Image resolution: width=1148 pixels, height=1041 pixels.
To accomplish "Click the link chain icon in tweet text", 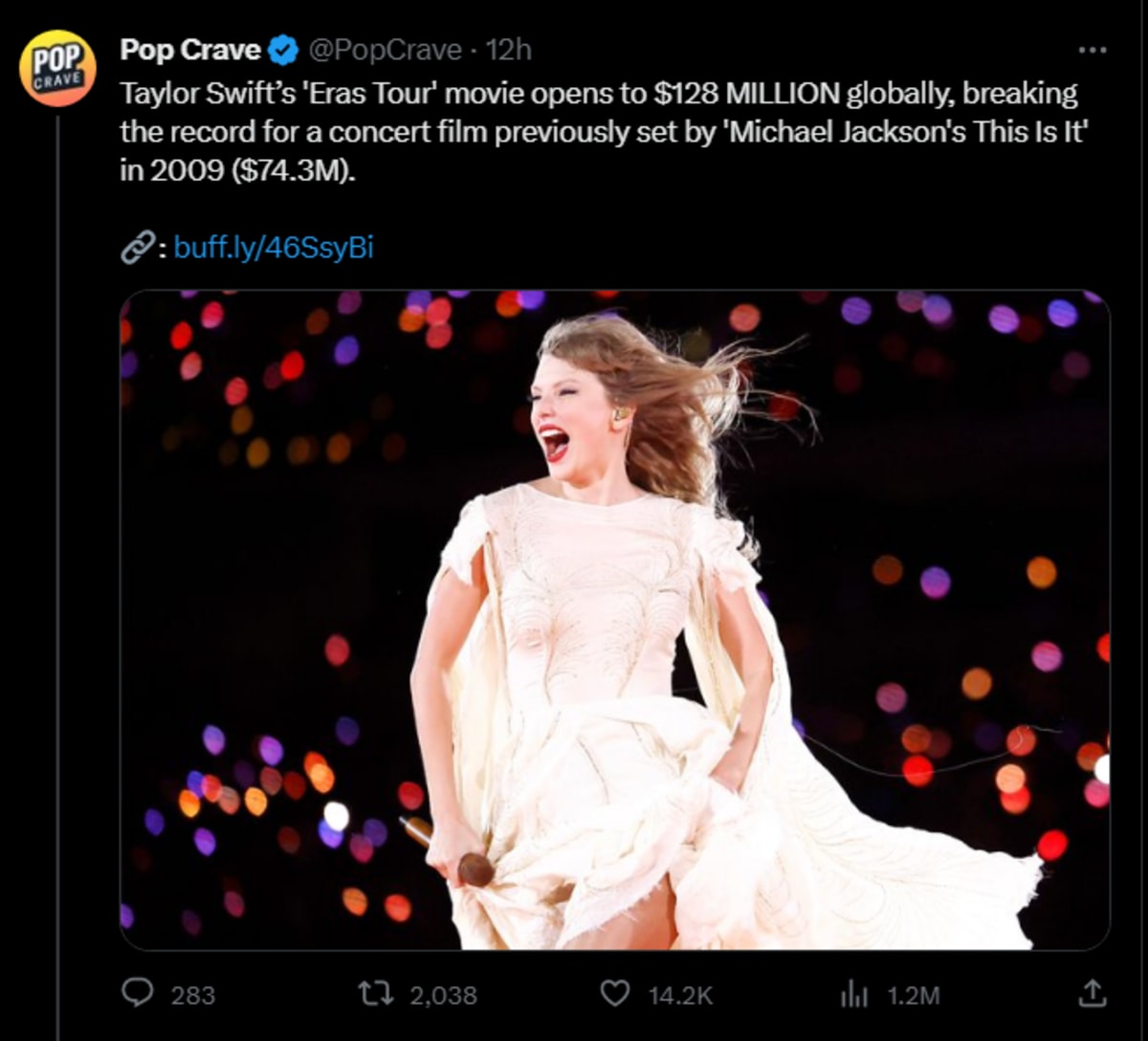I will 142,247.
